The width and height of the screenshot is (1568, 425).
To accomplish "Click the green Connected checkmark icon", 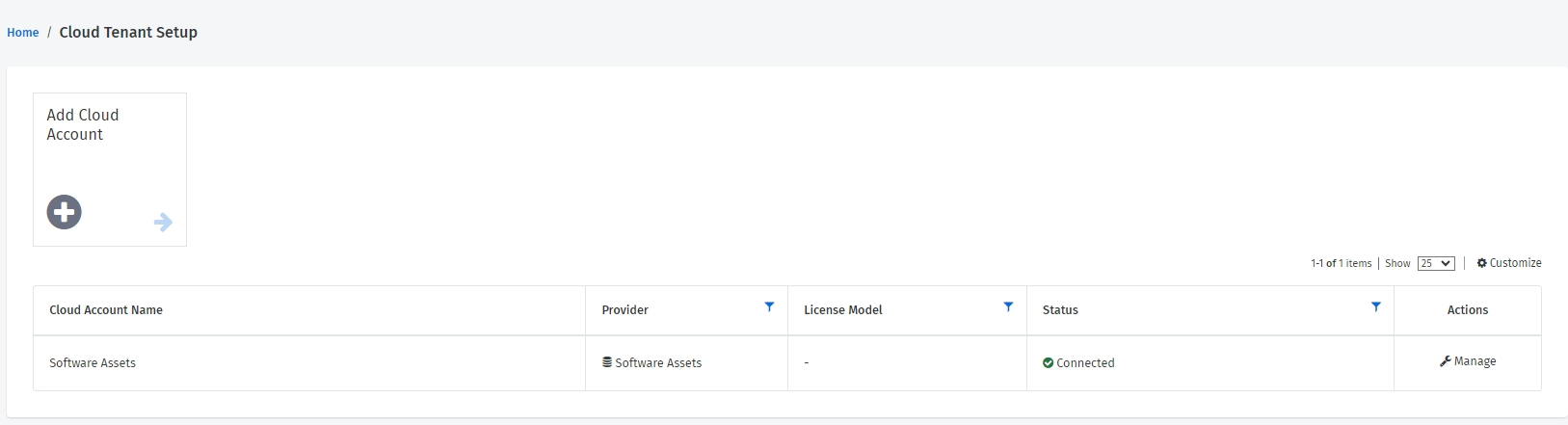I will click(x=1048, y=363).
